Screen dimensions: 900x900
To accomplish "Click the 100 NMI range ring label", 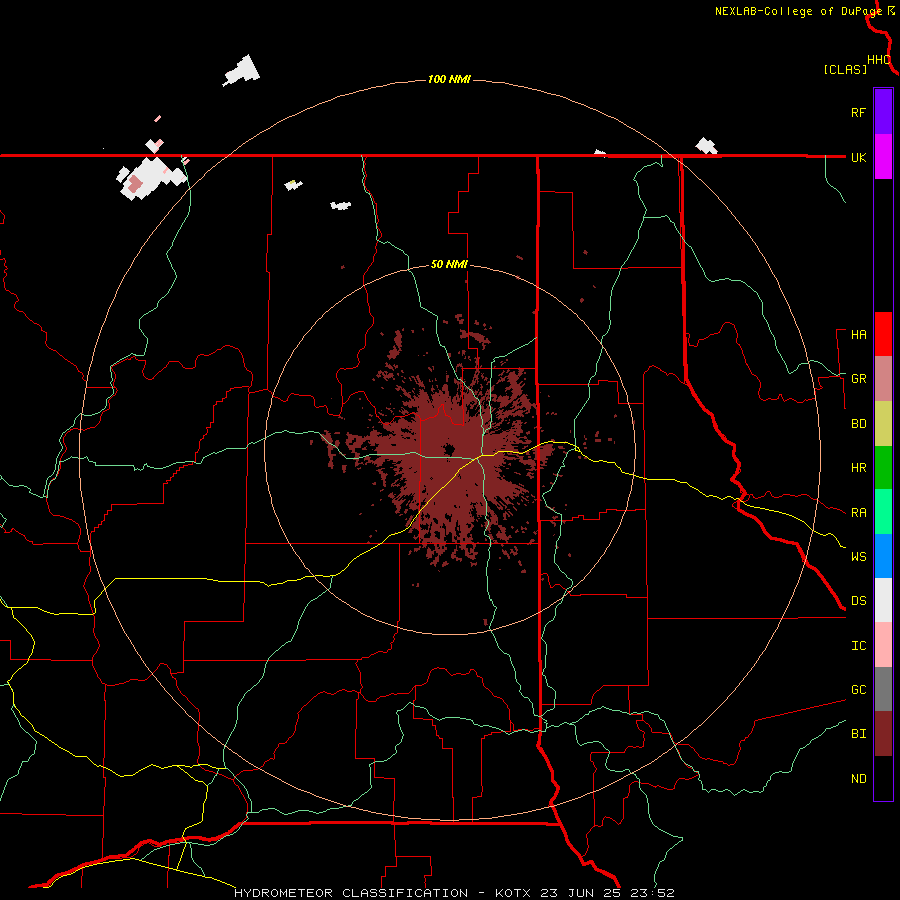I will coord(449,79).
